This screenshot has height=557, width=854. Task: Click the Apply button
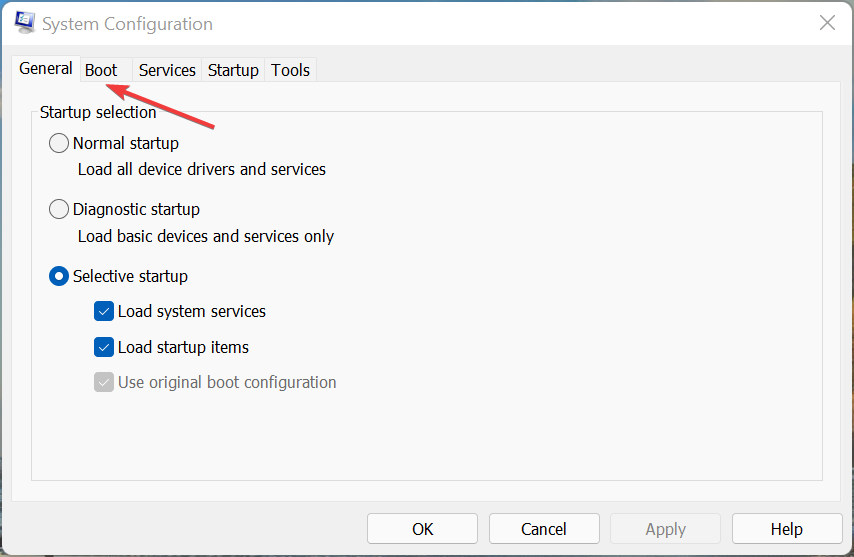665,529
